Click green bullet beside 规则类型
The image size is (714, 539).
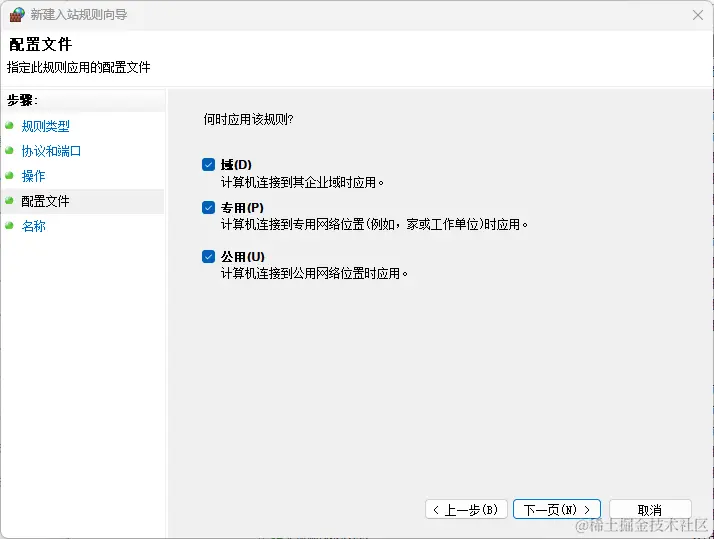pyautogui.click(x=9, y=125)
